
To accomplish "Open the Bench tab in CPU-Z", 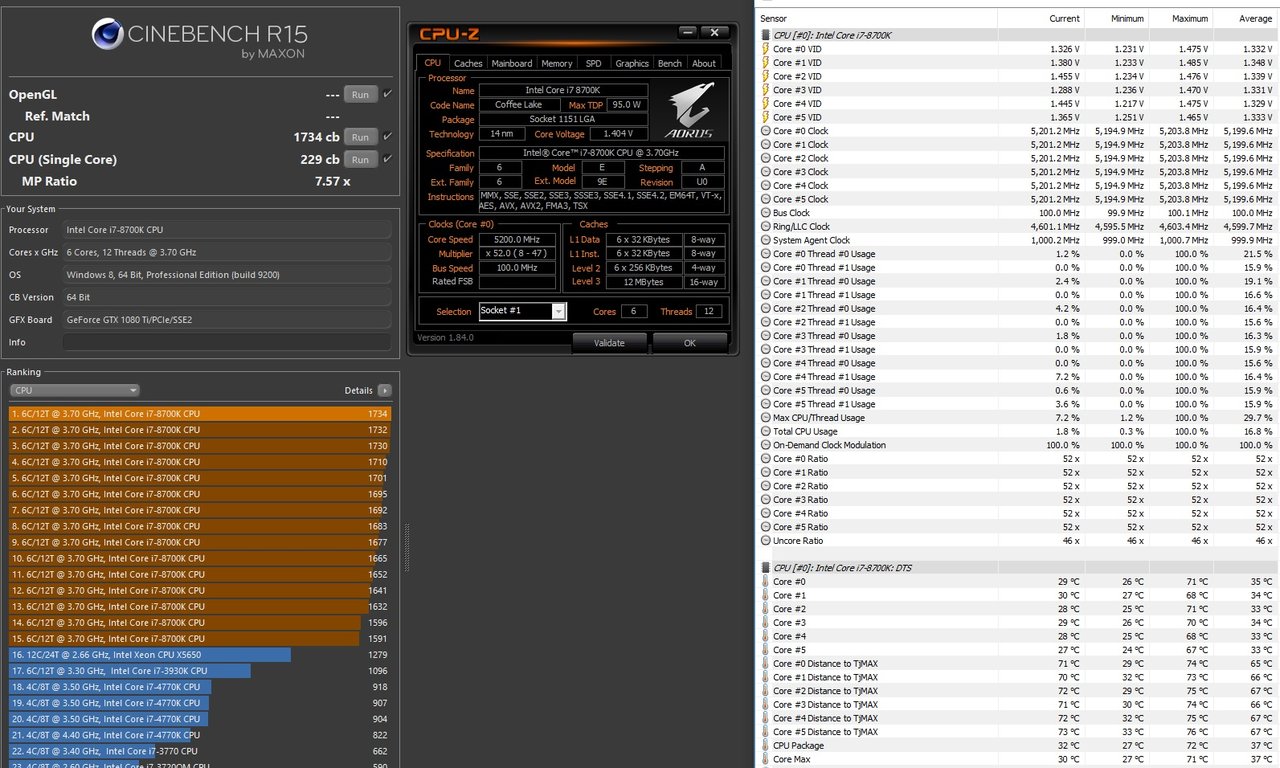I will point(670,63).
